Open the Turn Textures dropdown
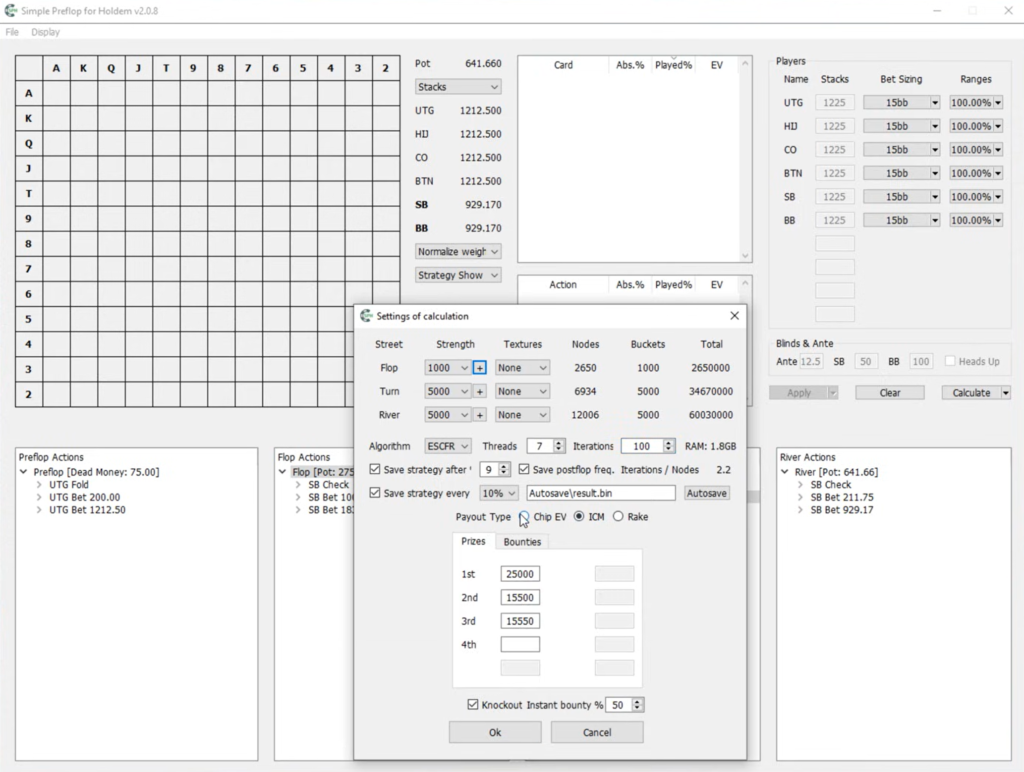This screenshot has width=1024, height=772. tap(522, 391)
